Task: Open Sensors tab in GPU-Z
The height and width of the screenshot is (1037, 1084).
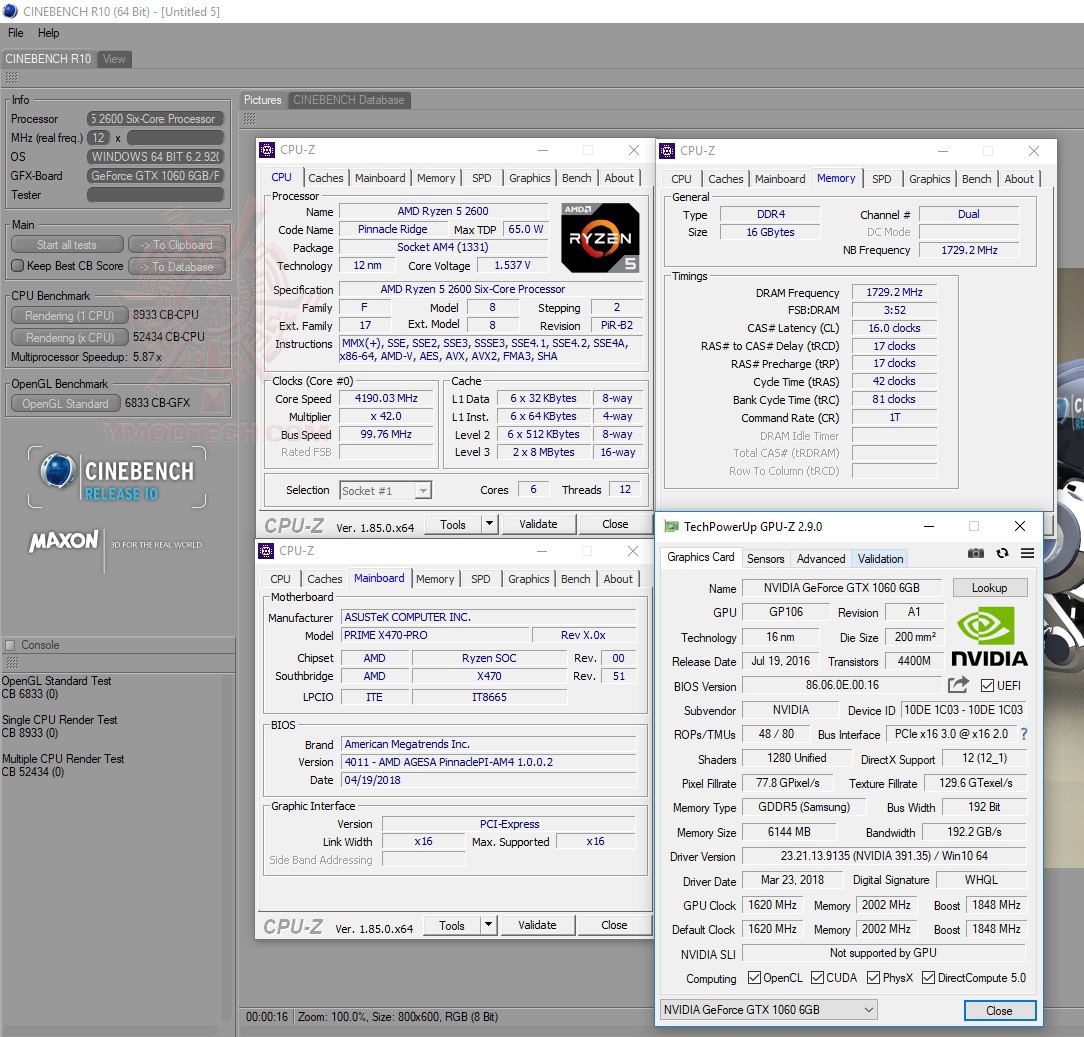Action: point(765,559)
